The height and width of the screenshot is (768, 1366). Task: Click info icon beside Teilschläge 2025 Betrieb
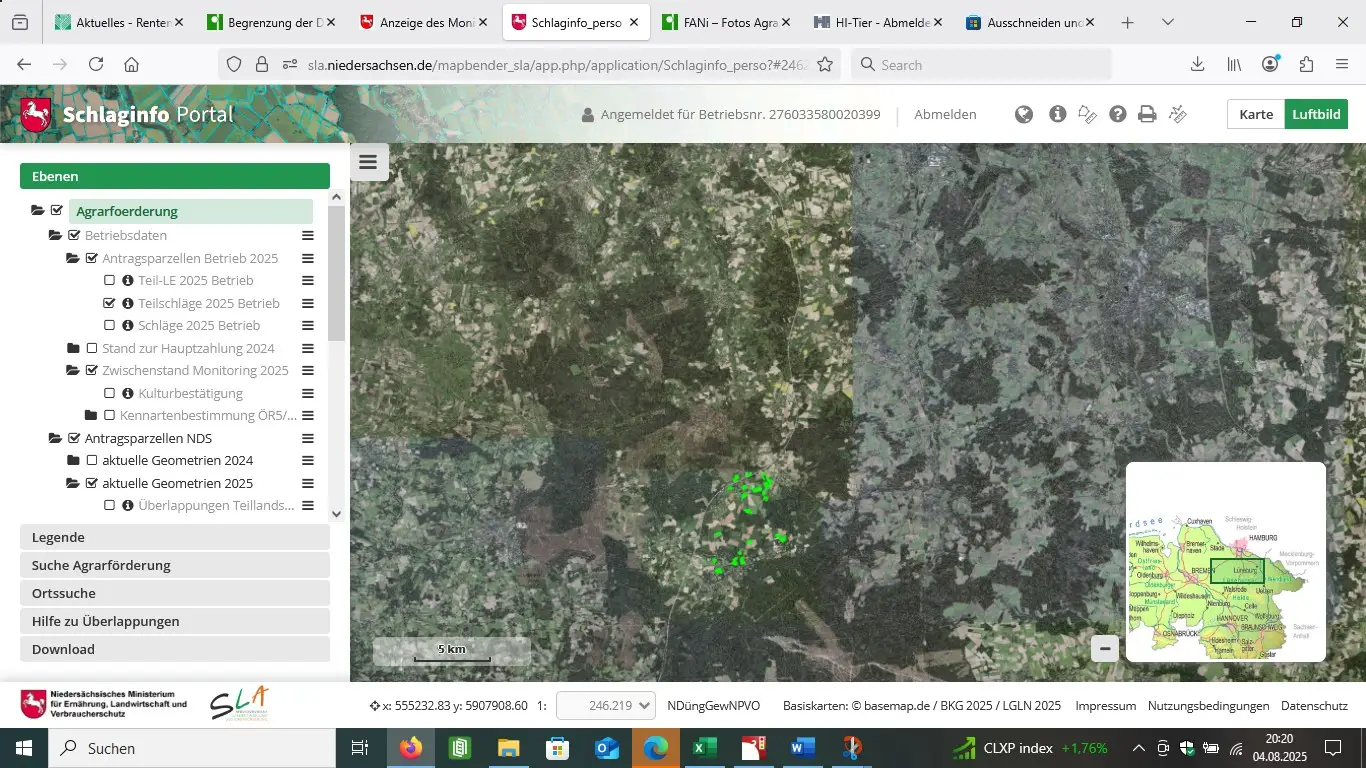click(128, 303)
